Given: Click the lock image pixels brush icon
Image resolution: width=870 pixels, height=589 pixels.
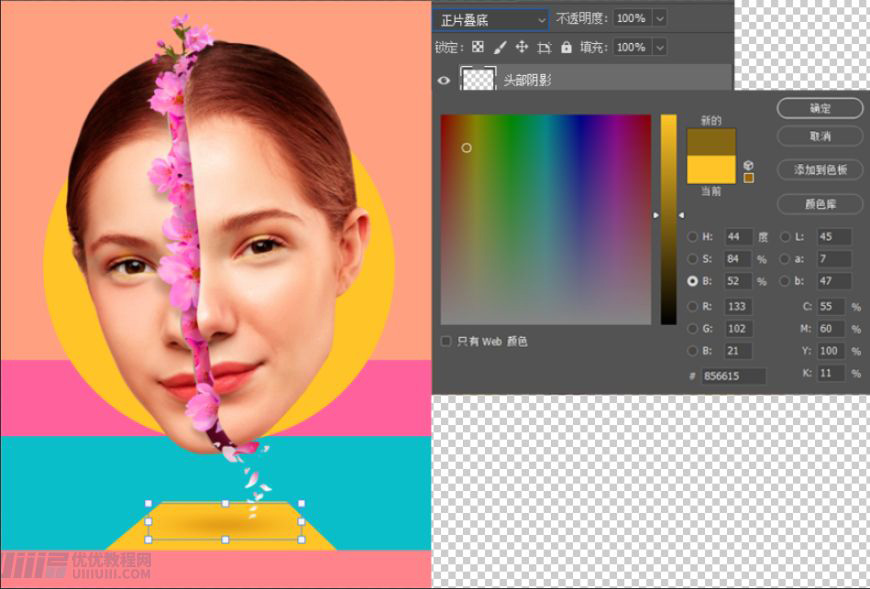Looking at the screenshot, I should click(501, 47).
